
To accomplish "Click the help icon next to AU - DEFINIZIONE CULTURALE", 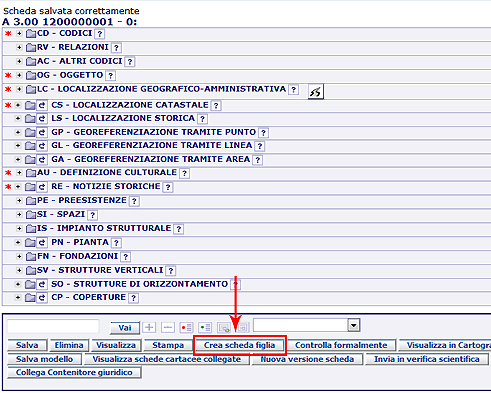I will coord(184,173).
